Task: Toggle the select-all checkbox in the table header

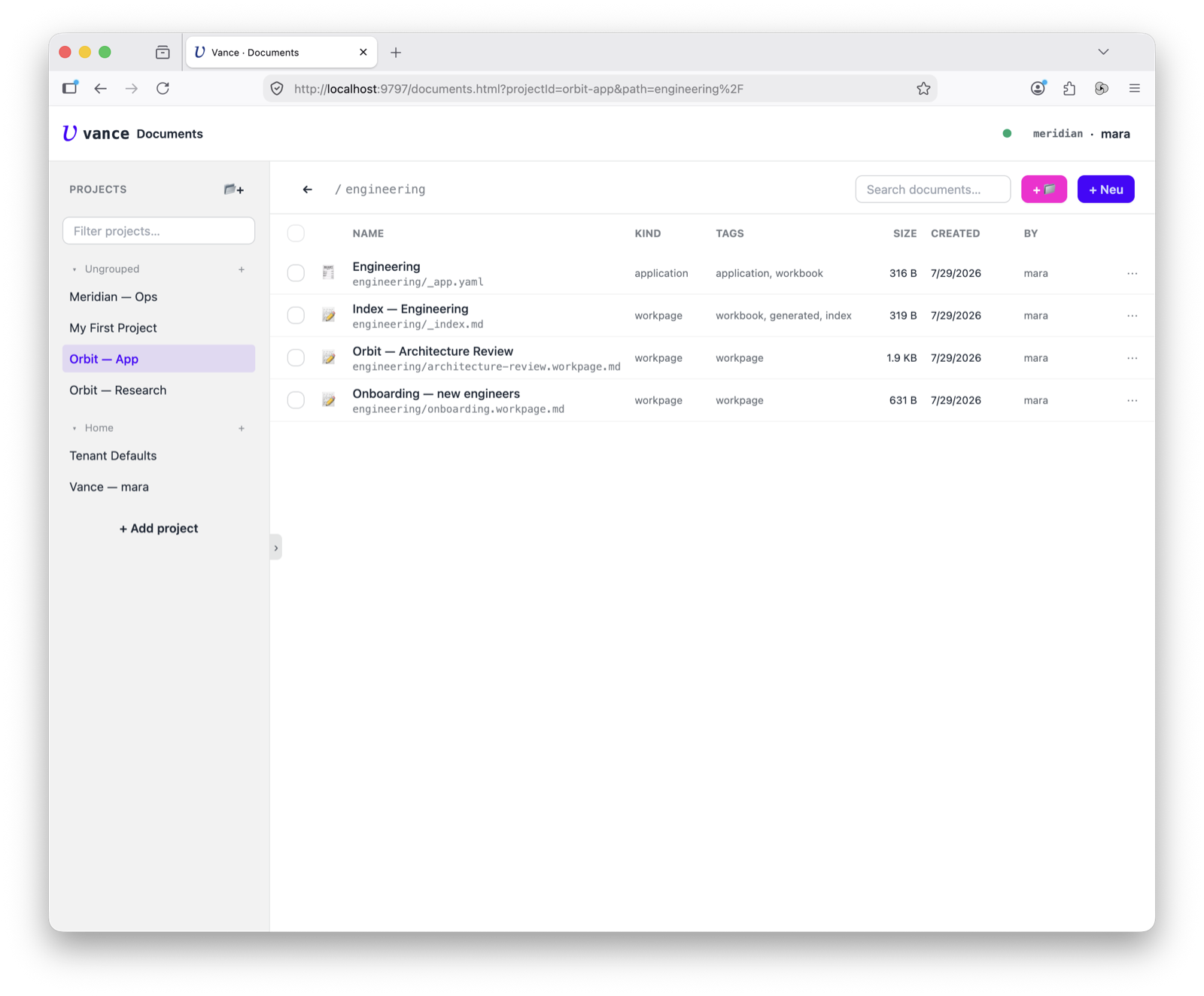Action: [x=296, y=233]
